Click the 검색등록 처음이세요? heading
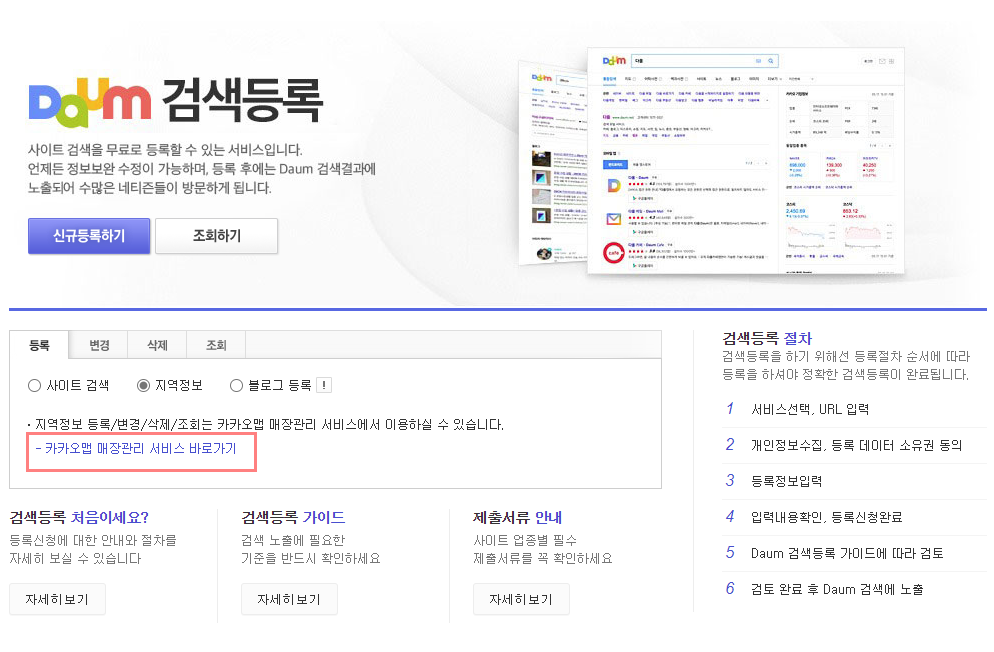 point(79,517)
